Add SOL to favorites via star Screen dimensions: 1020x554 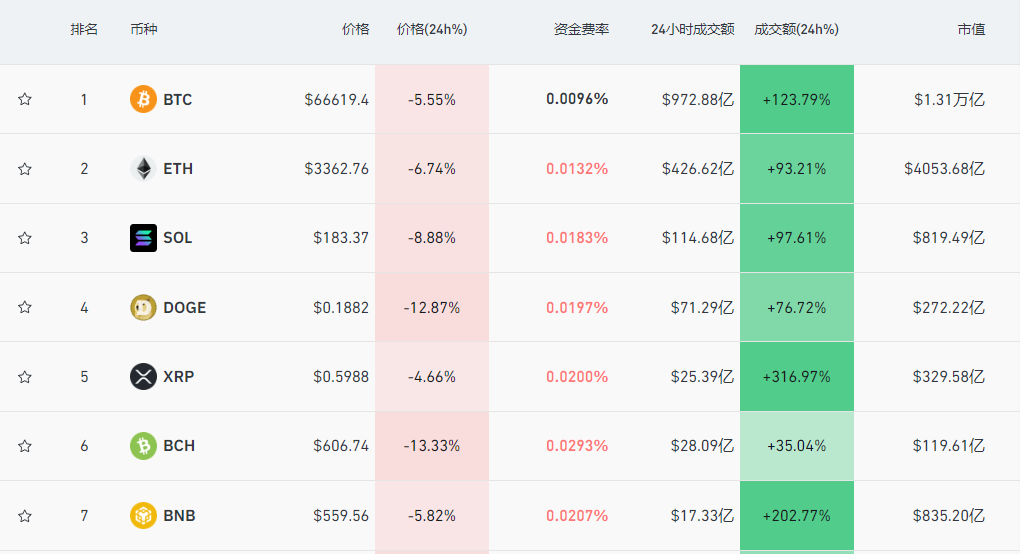tap(25, 238)
